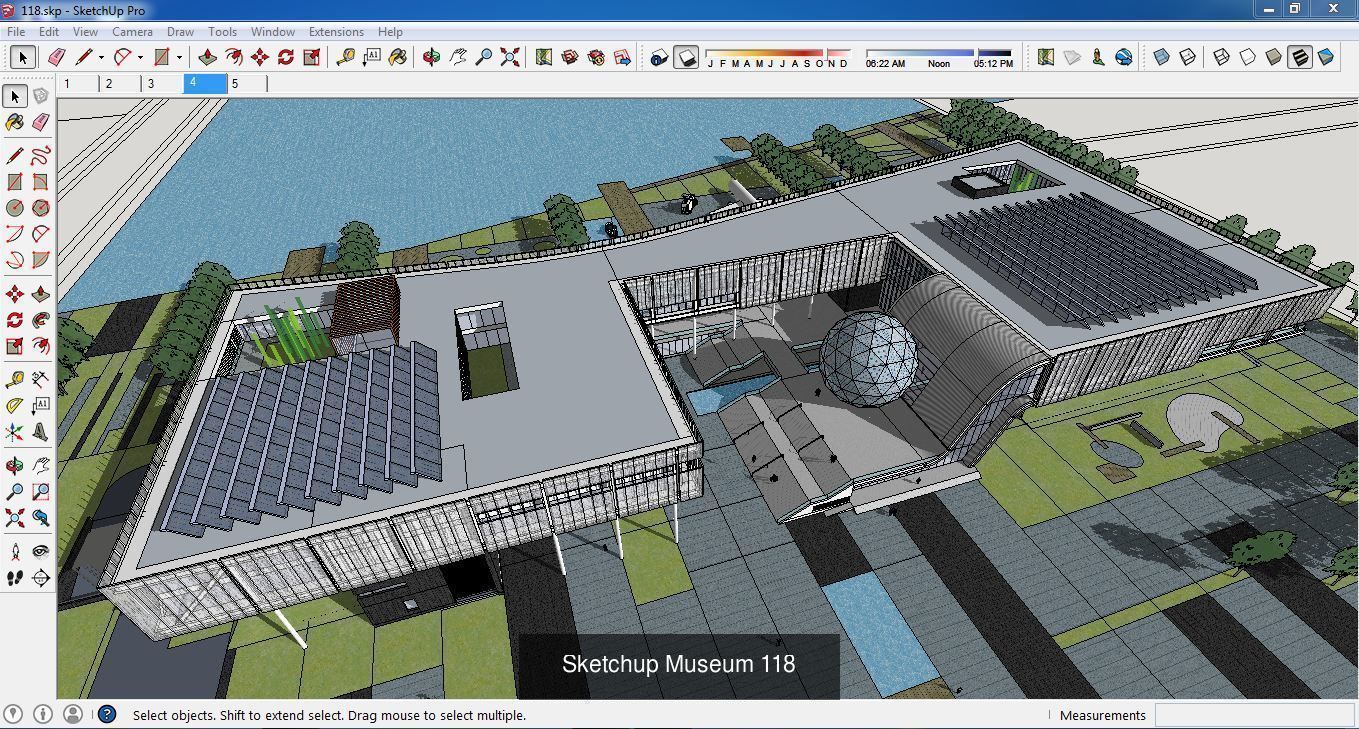Click the sign-in profile icon in the status bar
The image size is (1359, 729).
point(72,714)
